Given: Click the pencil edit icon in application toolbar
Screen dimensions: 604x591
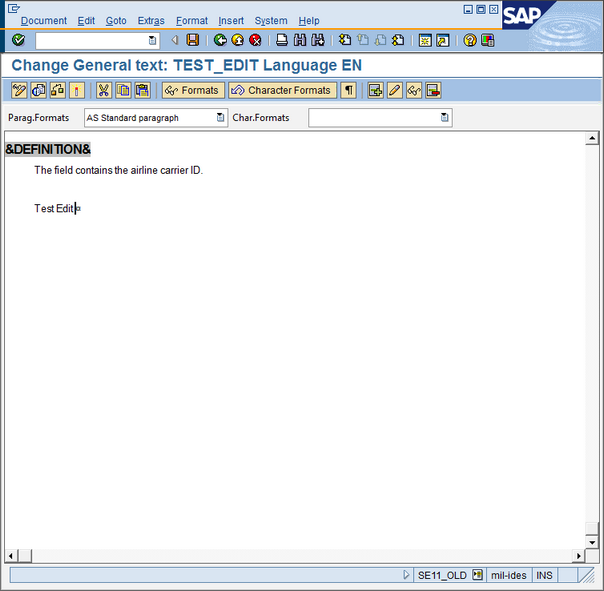Looking at the screenshot, I should point(394,91).
